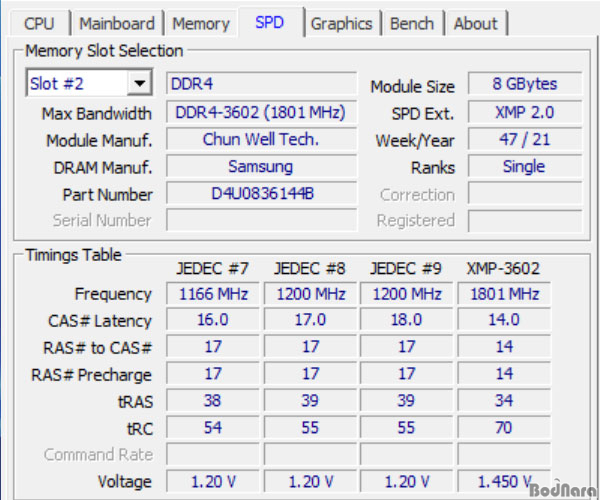The width and height of the screenshot is (600, 500).
Task: Click the XMP-3602 RAS# to CAS# value 14
Action: [x=504, y=347]
